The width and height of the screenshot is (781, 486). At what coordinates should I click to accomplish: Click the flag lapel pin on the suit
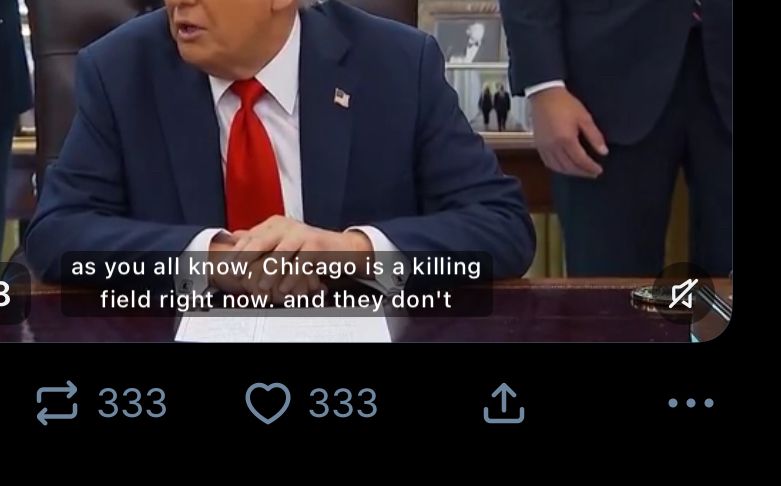(x=342, y=98)
